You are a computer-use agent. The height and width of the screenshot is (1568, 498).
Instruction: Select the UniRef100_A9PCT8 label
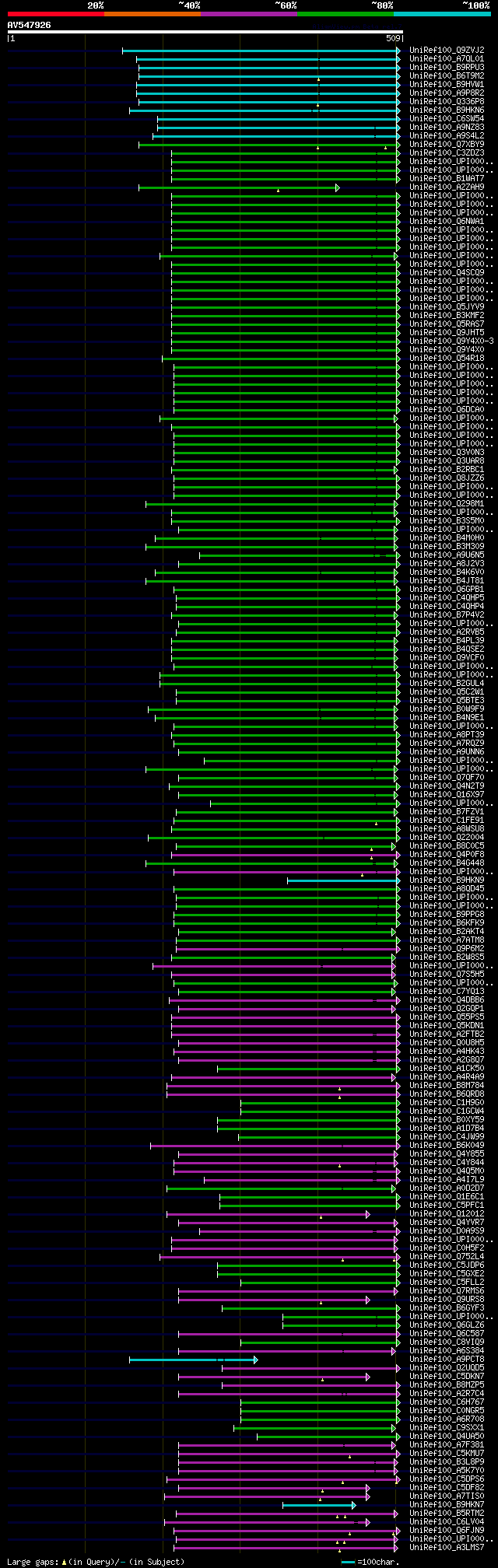pos(447,1360)
